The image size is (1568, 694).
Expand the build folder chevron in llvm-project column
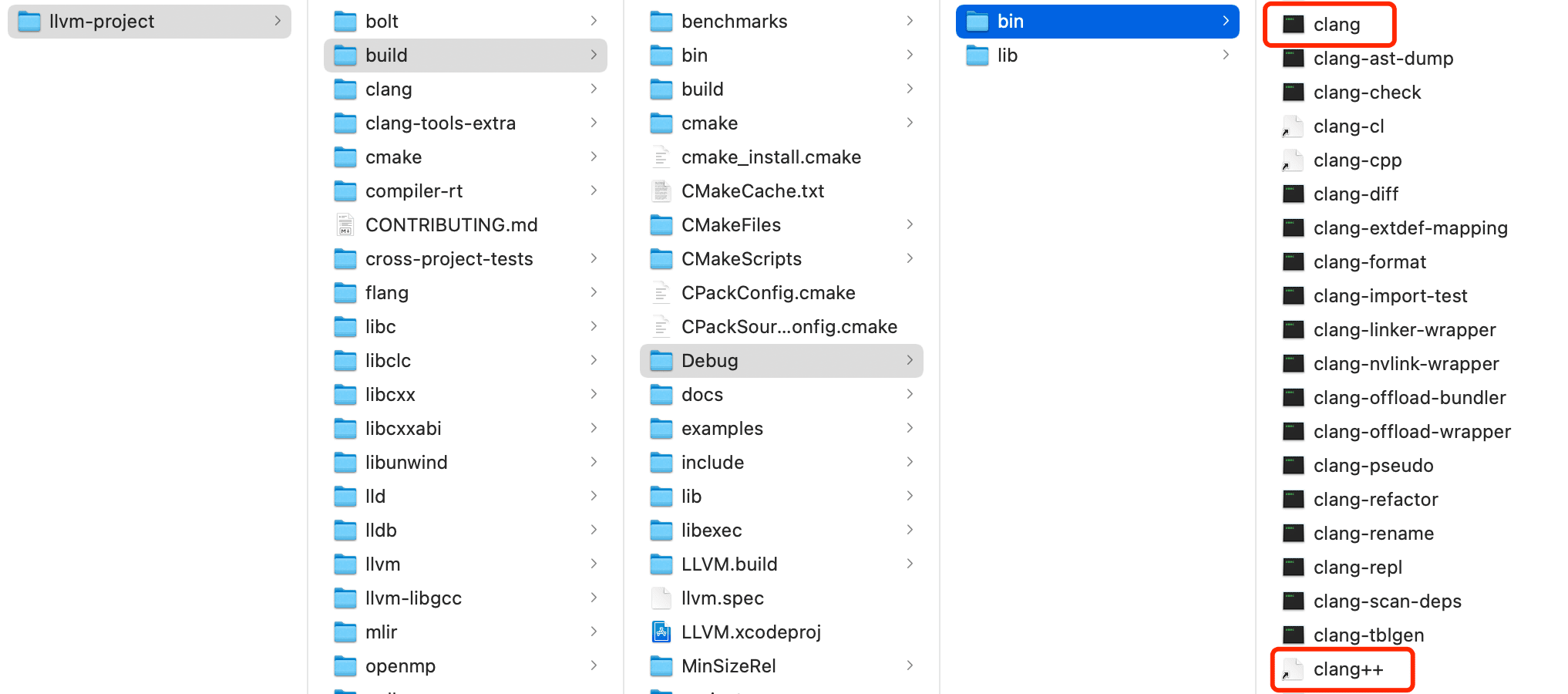point(594,56)
